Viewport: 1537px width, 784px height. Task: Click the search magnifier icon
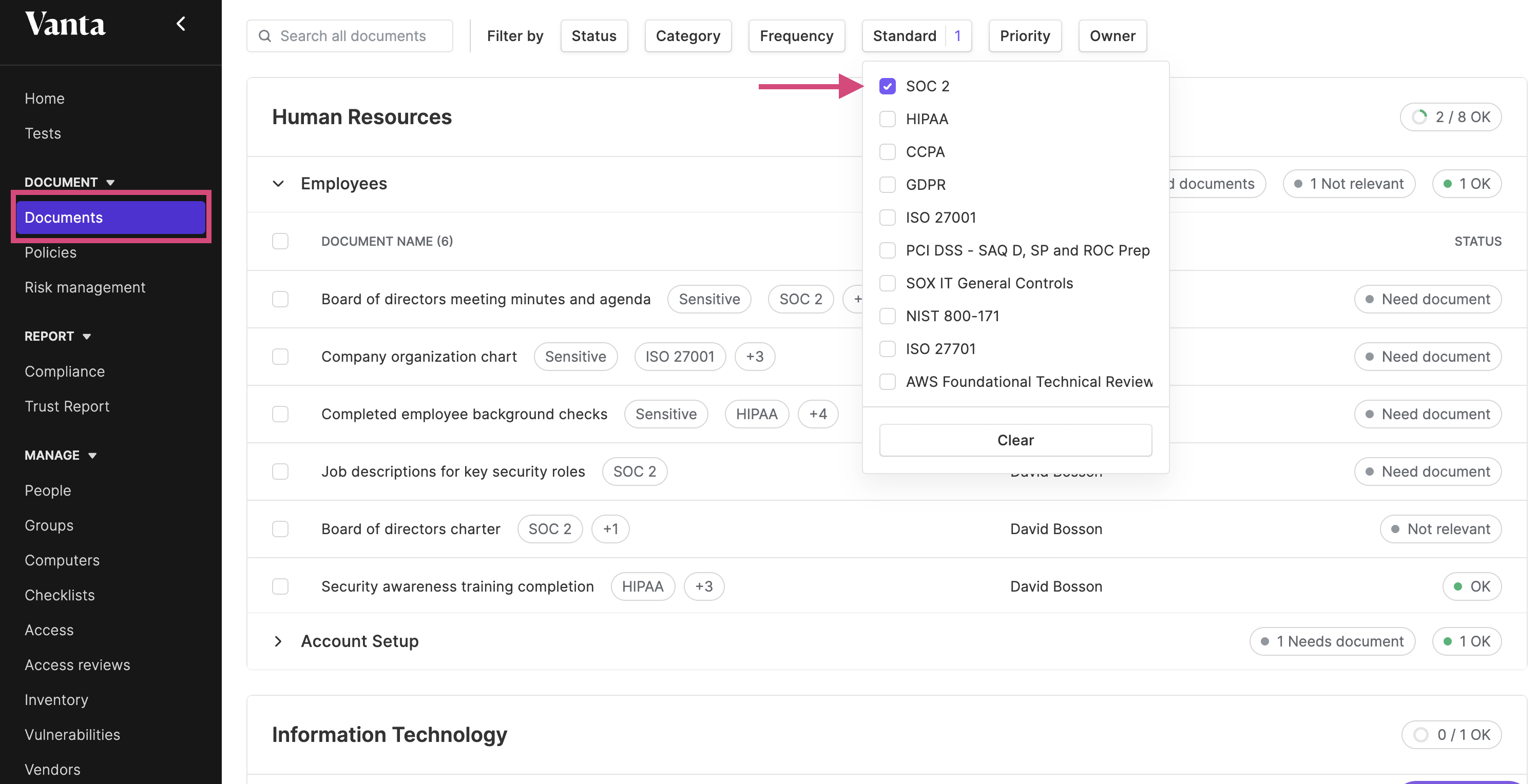[265, 36]
